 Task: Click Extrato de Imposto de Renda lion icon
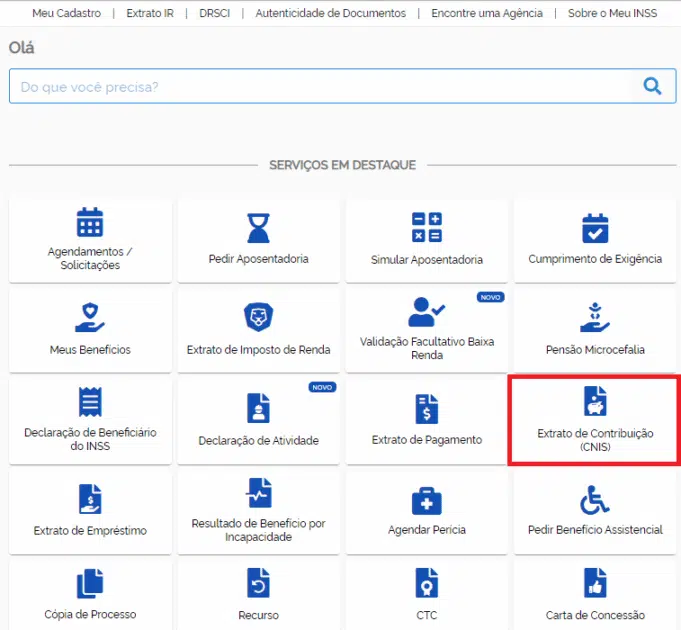(x=258, y=317)
